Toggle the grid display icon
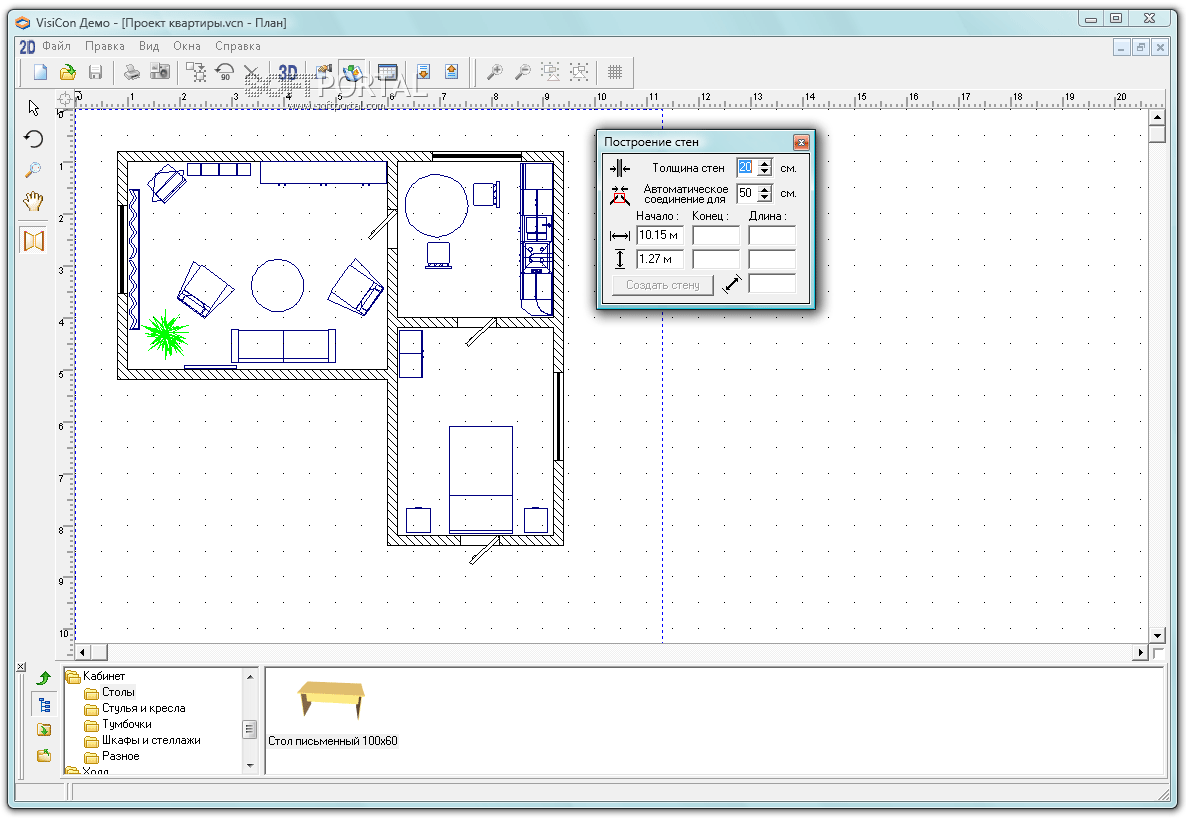The width and height of the screenshot is (1186, 822). tap(615, 72)
